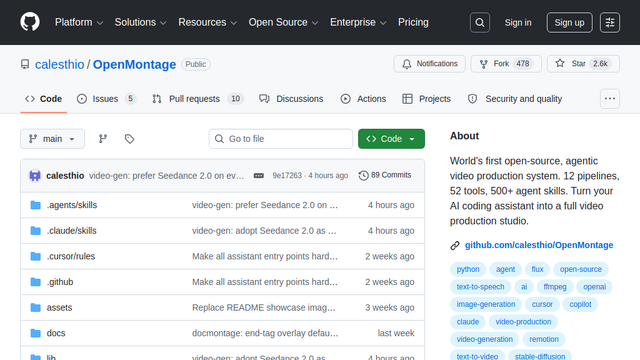Viewport: 640px width, 360px height.
Task: Click the .claude/skills folder icon
Action: tap(36, 231)
